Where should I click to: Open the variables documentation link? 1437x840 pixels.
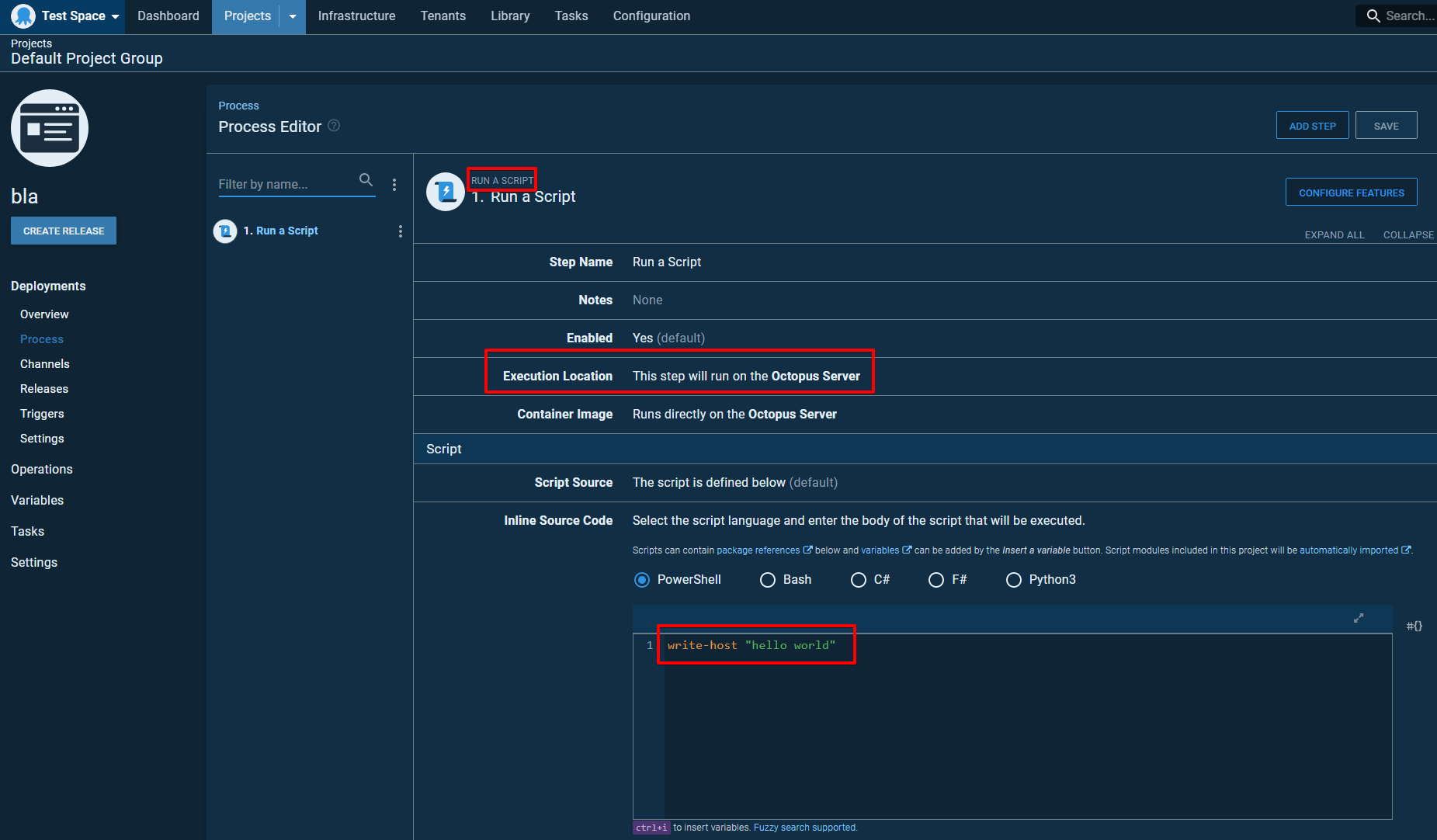tap(886, 550)
